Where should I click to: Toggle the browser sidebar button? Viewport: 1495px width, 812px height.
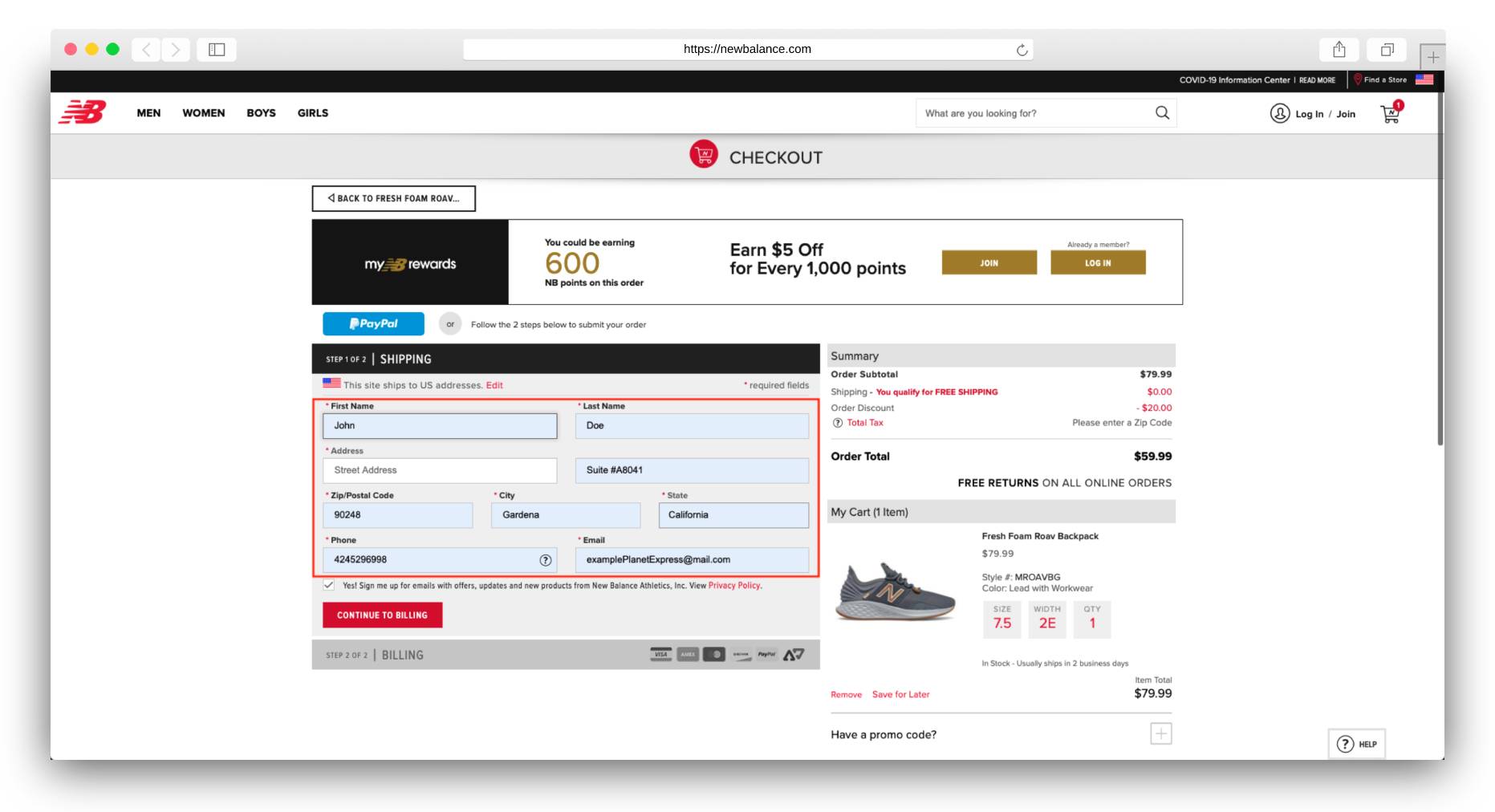pyautogui.click(x=217, y=50)
